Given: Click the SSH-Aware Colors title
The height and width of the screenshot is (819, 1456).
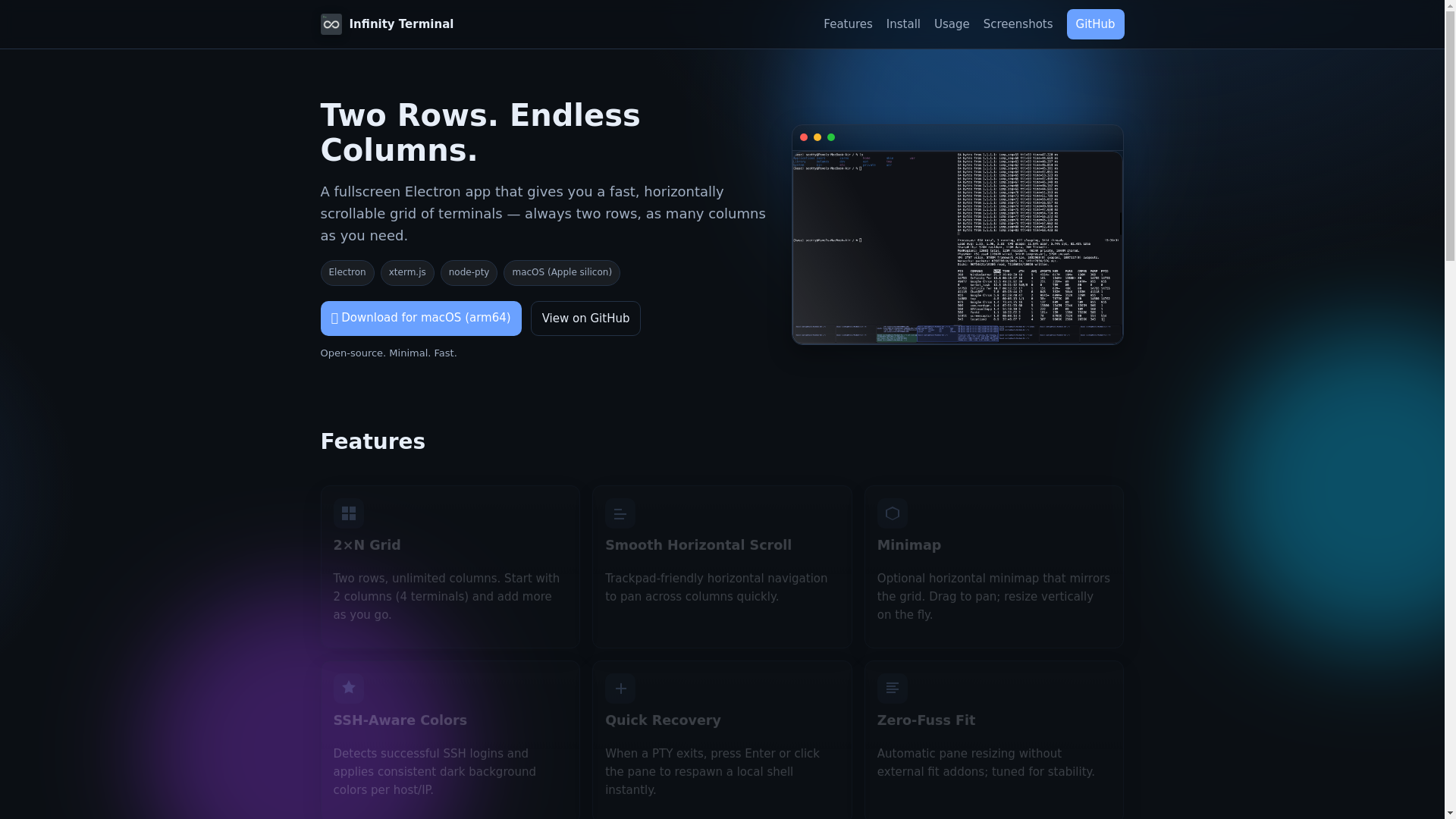Looking at the screenshot, I should 400,720.
